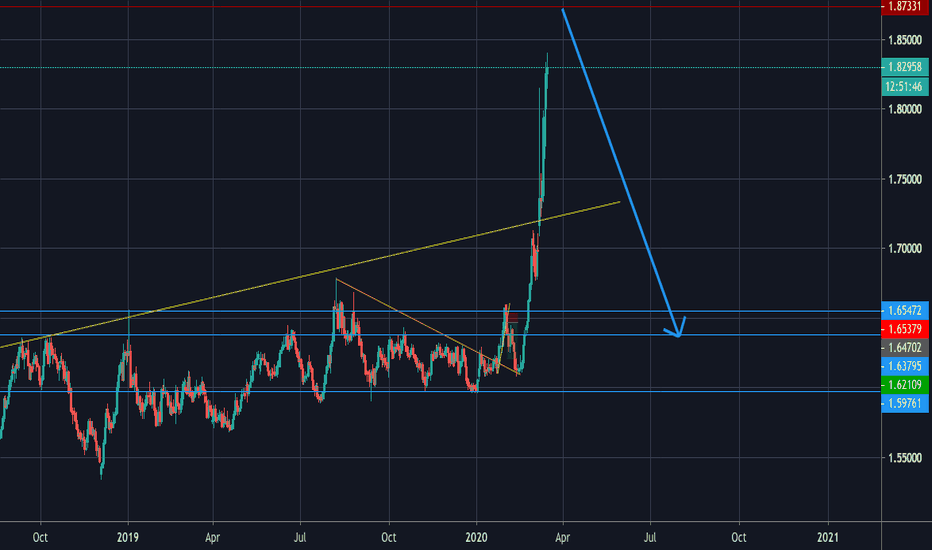This screenshot has height=550, width=932.
Task: Click the Apr label between 2019 and Jul
Action: tap(212, 538)
